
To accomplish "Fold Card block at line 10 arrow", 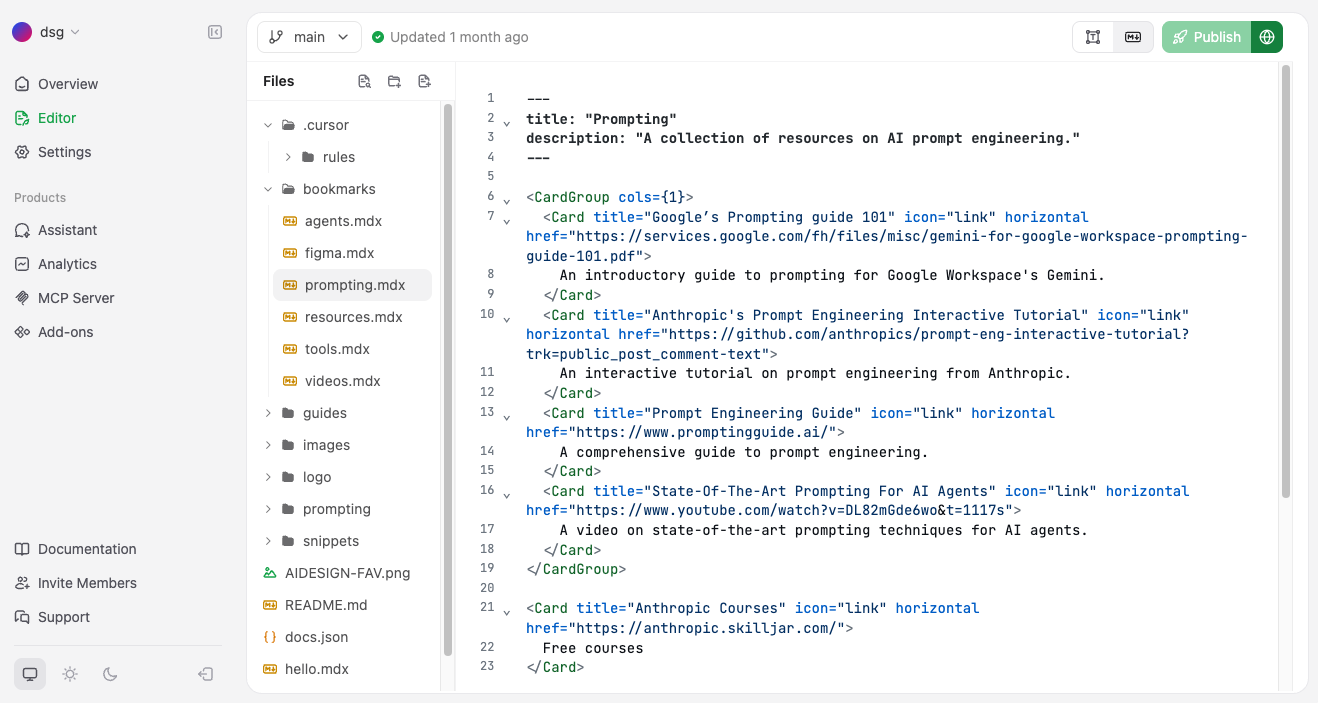I will (x=507, y=319).
